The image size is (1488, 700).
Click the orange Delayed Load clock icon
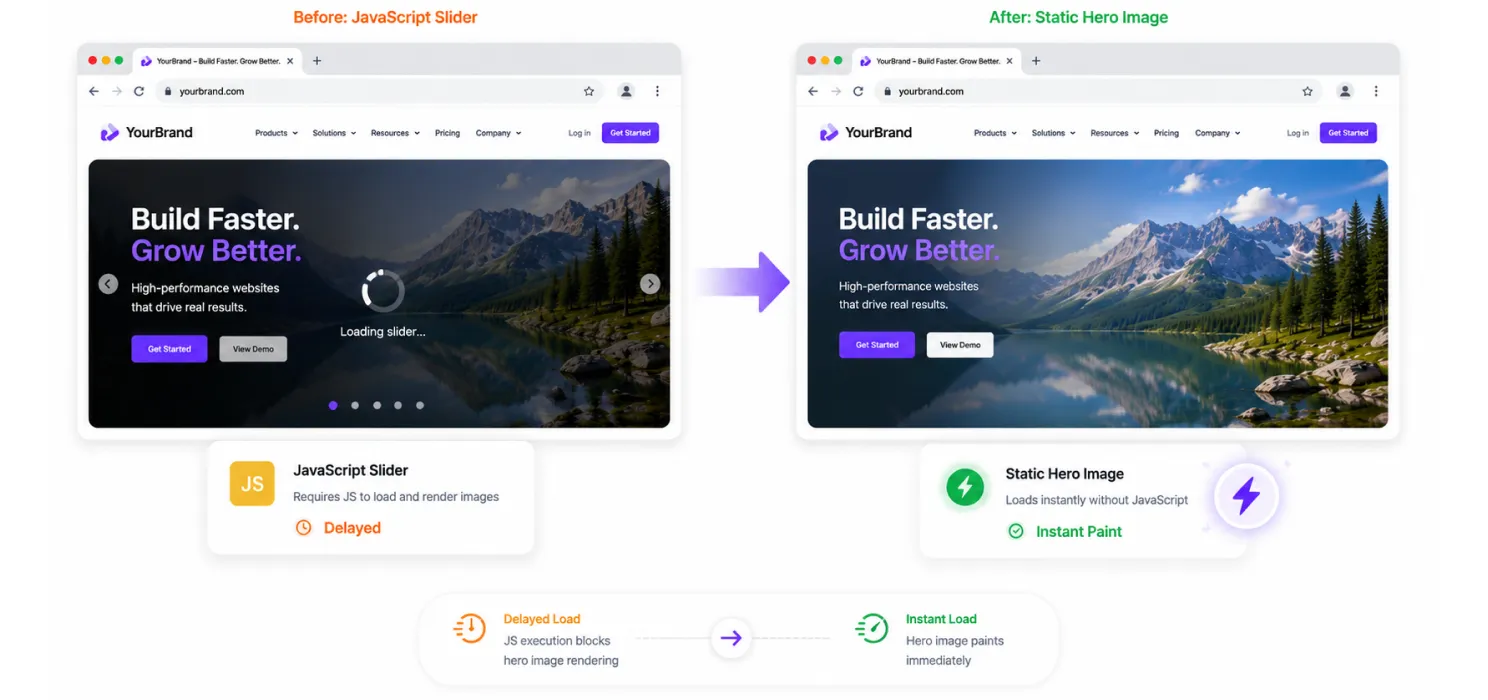click(x=470, y=628)
